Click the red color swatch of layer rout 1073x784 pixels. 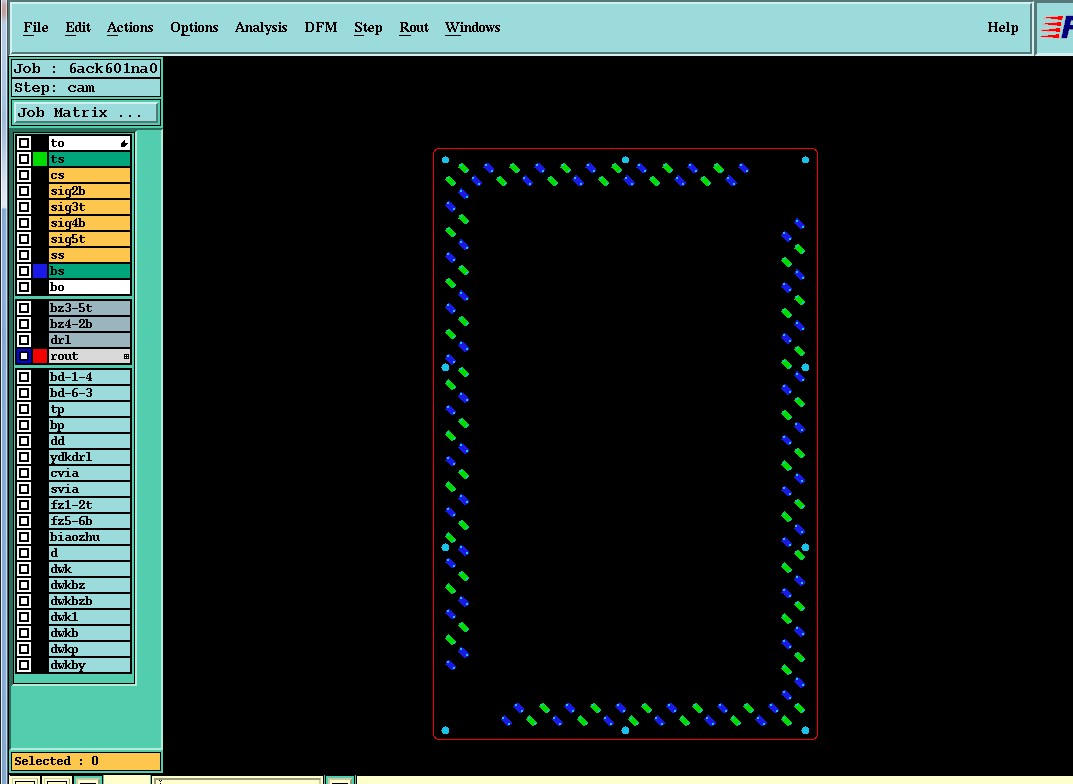[x=40, y=356]
